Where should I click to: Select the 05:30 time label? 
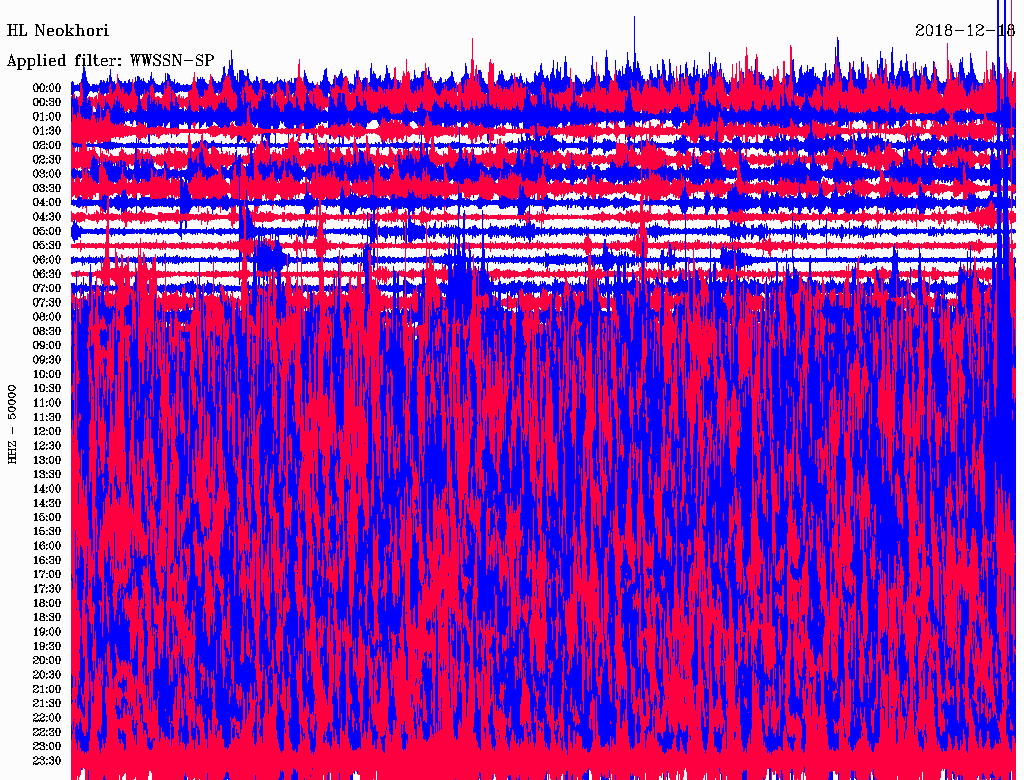(47, 246)
